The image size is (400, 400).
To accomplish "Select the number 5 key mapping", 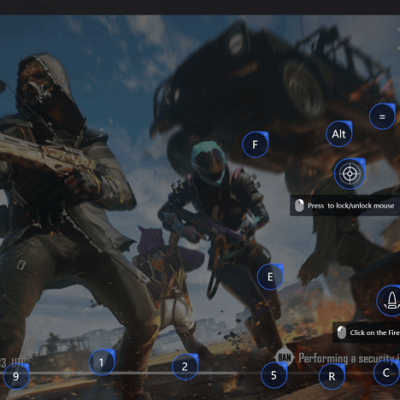I will click(274, 375).
